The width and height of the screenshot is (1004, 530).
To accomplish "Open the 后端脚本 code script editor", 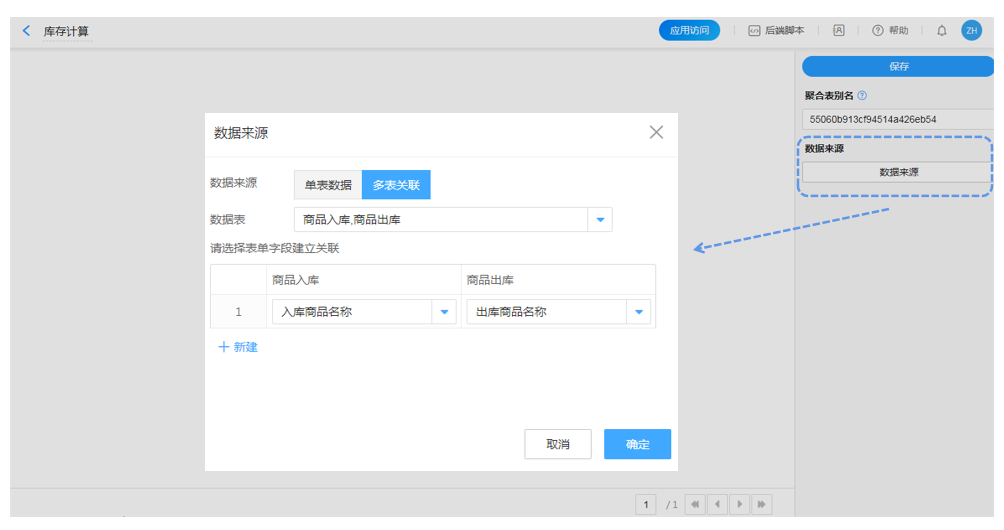I will click(x=776, y=31).
